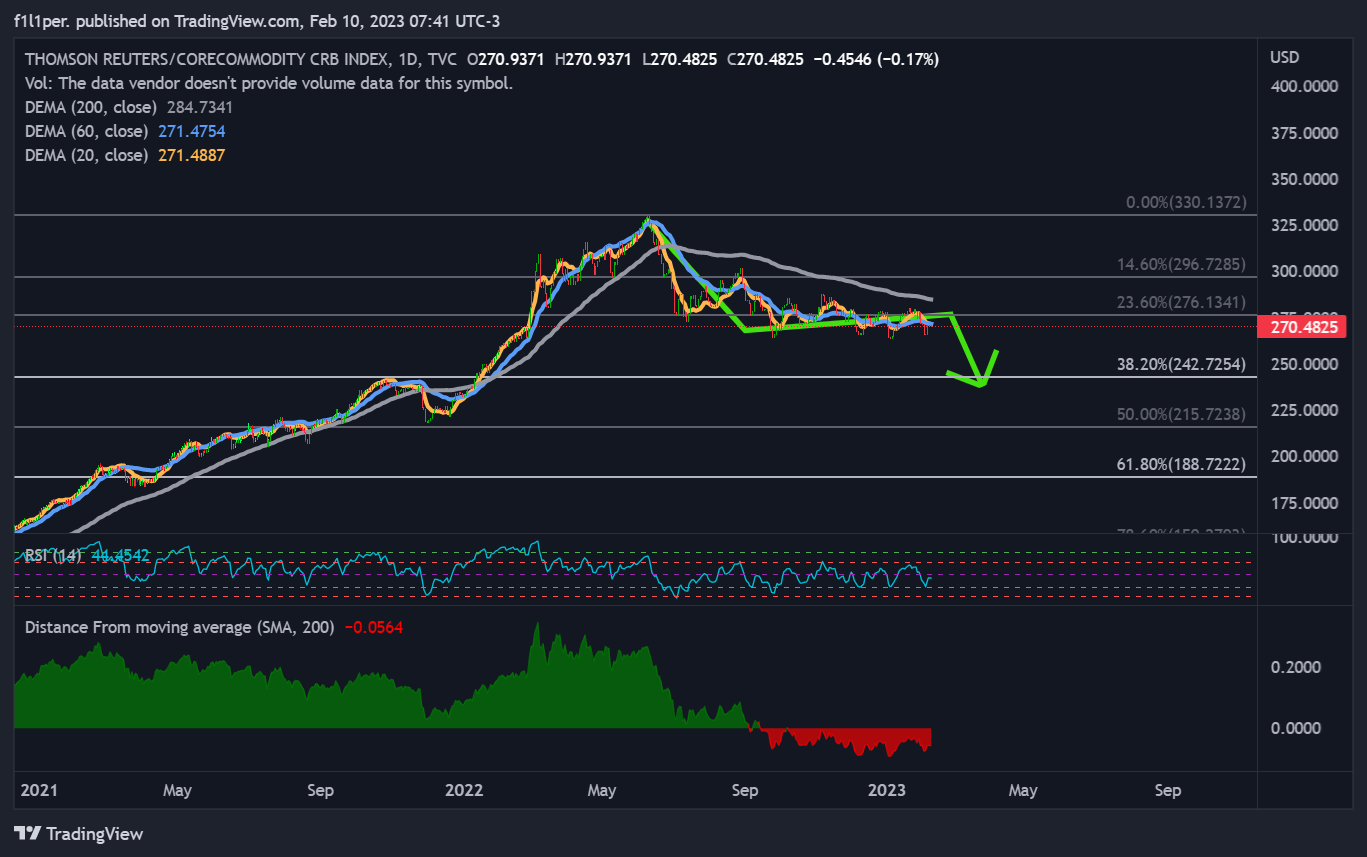Screen dimensions: 1367x857
Task: Click the Vol data vendor notice line
Action: pyautogui.click(x=268, y=83)
